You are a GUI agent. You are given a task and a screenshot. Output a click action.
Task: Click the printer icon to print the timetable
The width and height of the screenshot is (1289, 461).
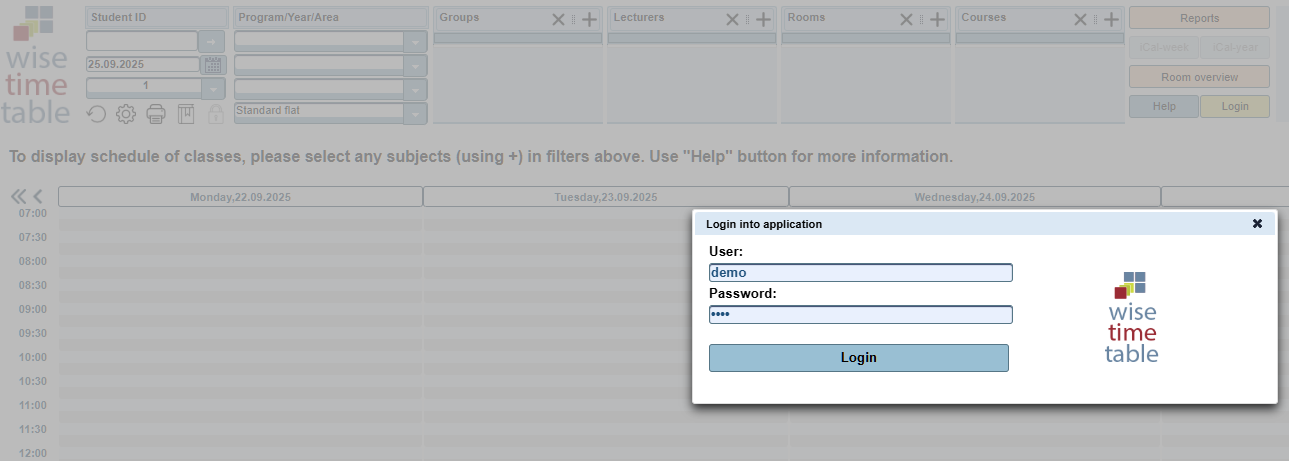[x=156, y=114]
